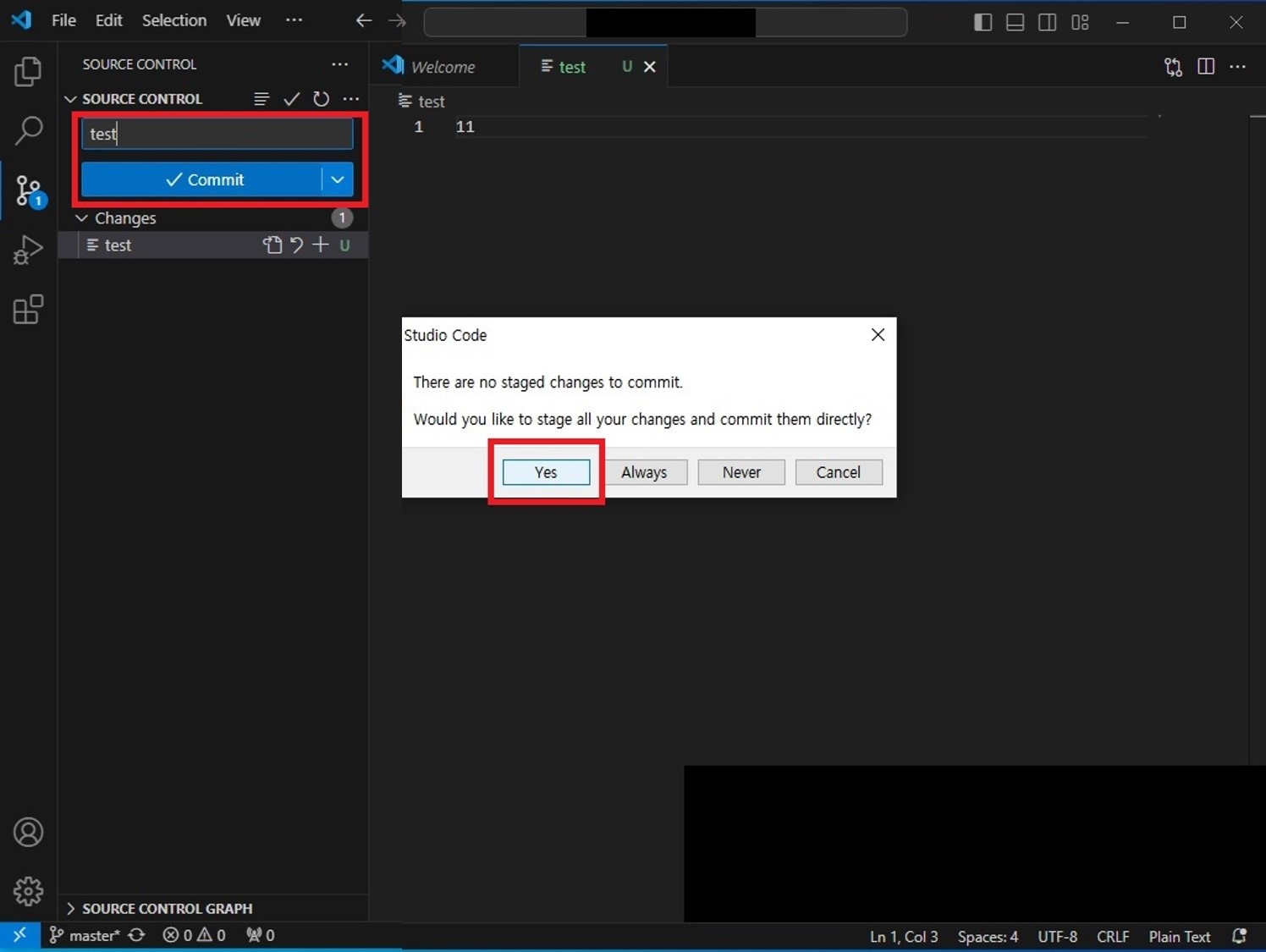This screenshot has height=952, width=1266.
Task: Click the master branch in status bar
Action: (85, 935)
